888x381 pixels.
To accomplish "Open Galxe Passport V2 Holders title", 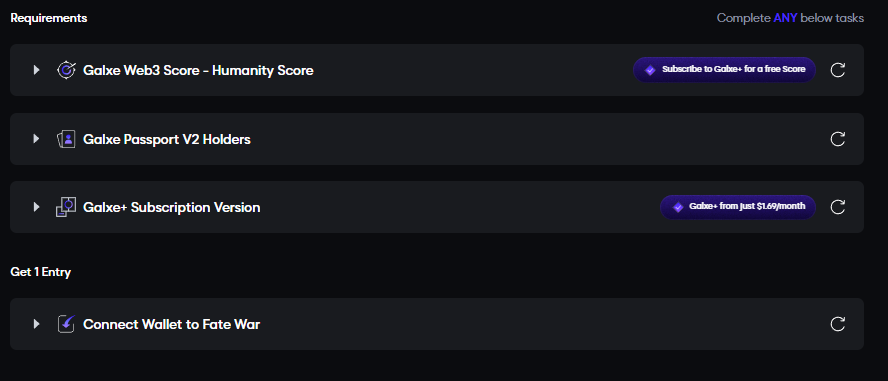I will pos(167,139).
